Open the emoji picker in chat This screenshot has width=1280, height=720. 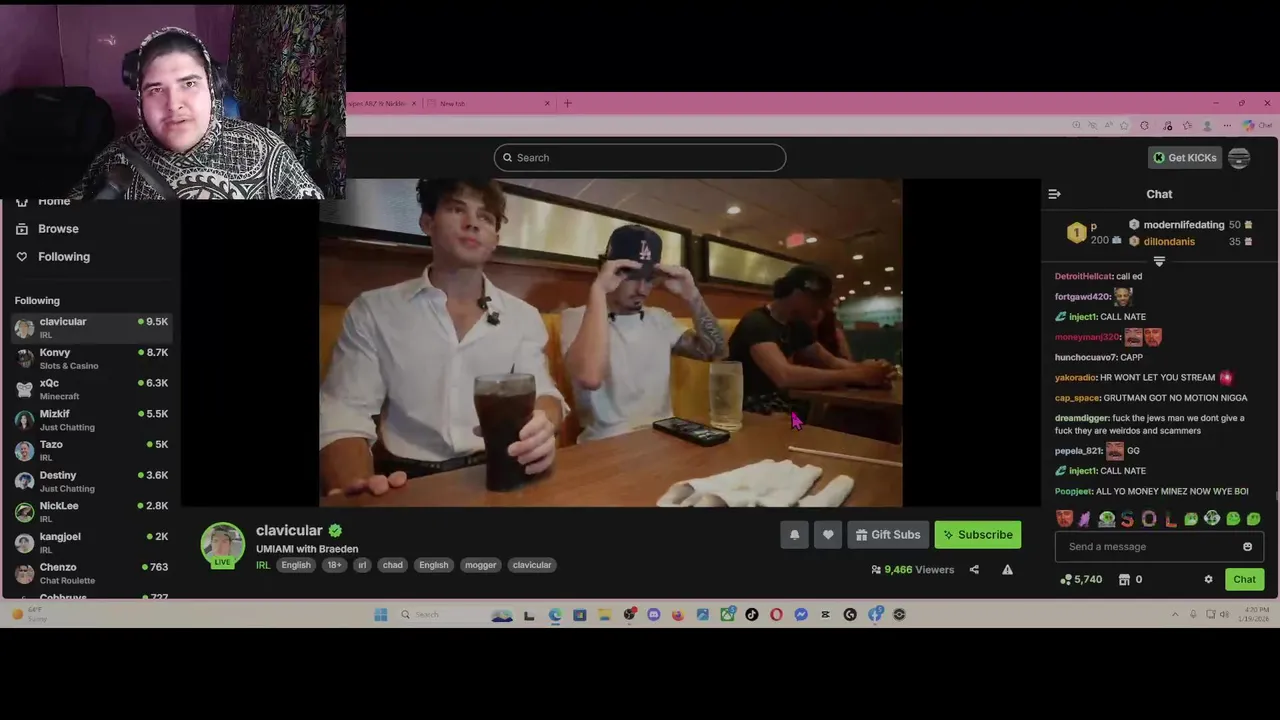1247,547
